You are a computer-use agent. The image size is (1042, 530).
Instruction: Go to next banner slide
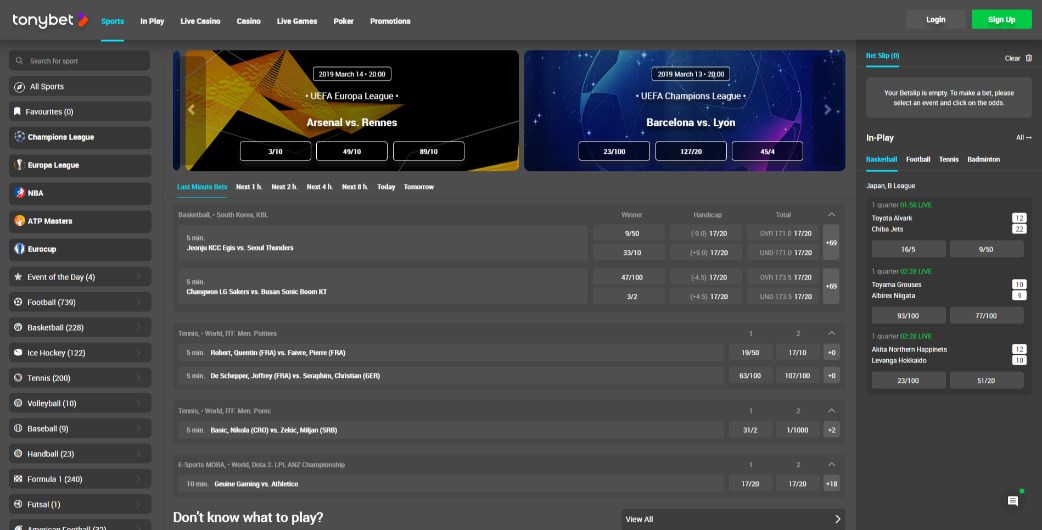pyautogui.click(x=827, y=110)
